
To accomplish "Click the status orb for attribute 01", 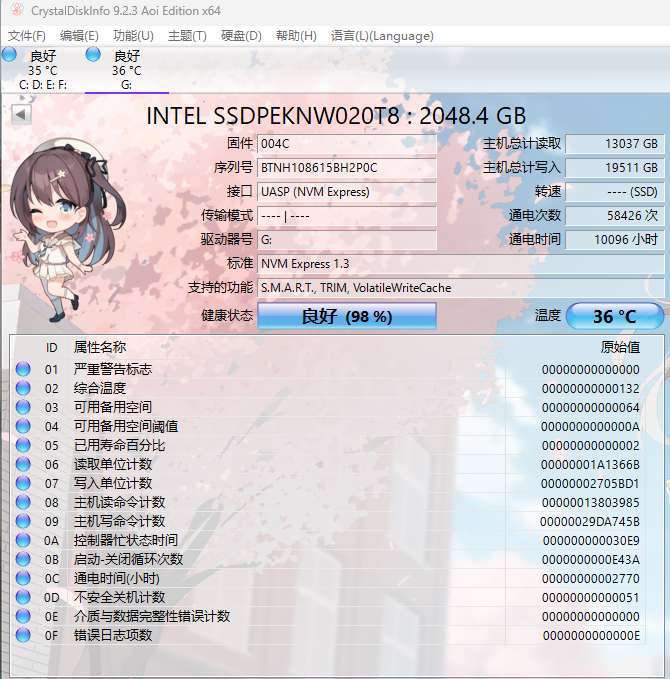I will (x=23, y=369).
